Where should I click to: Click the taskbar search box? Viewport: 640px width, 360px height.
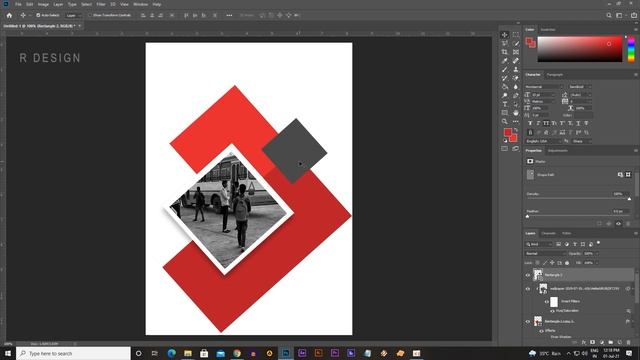coord(73,353)
